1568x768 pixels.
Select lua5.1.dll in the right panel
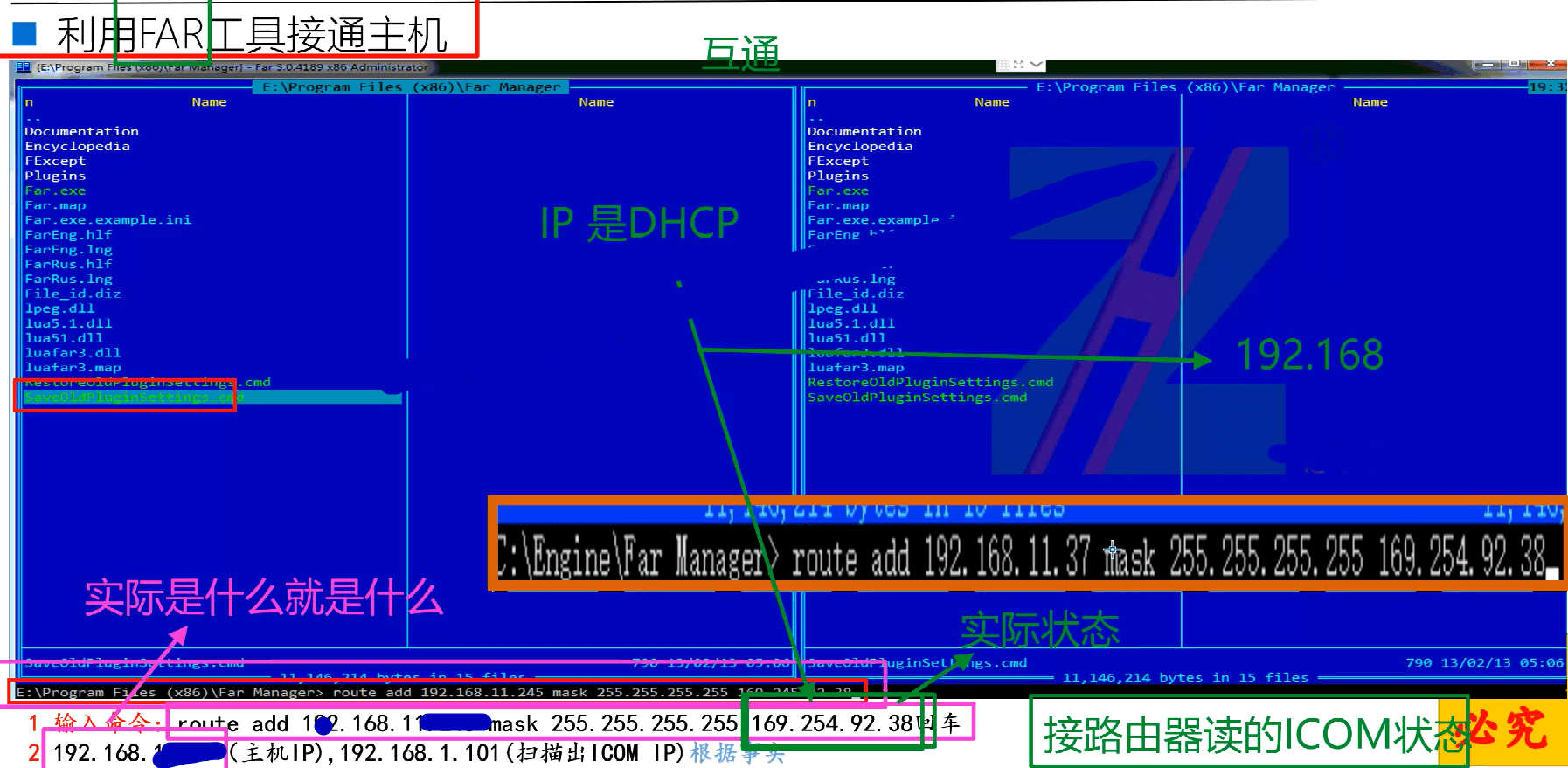[851, 323]
